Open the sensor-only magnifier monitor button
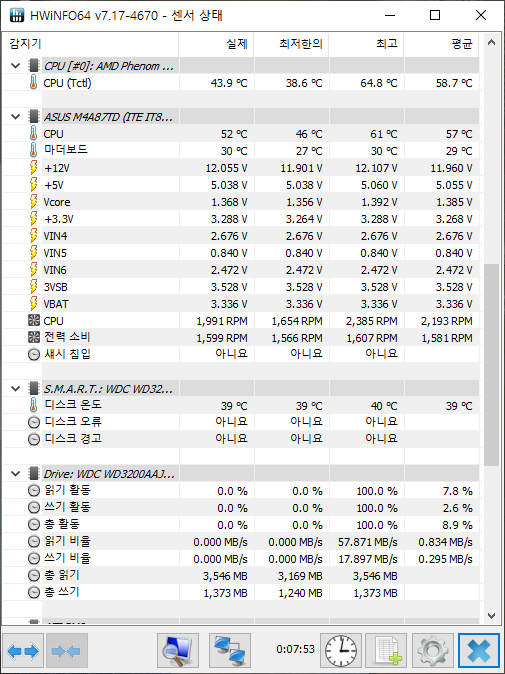The image size is (505, 674). (178, 651)
